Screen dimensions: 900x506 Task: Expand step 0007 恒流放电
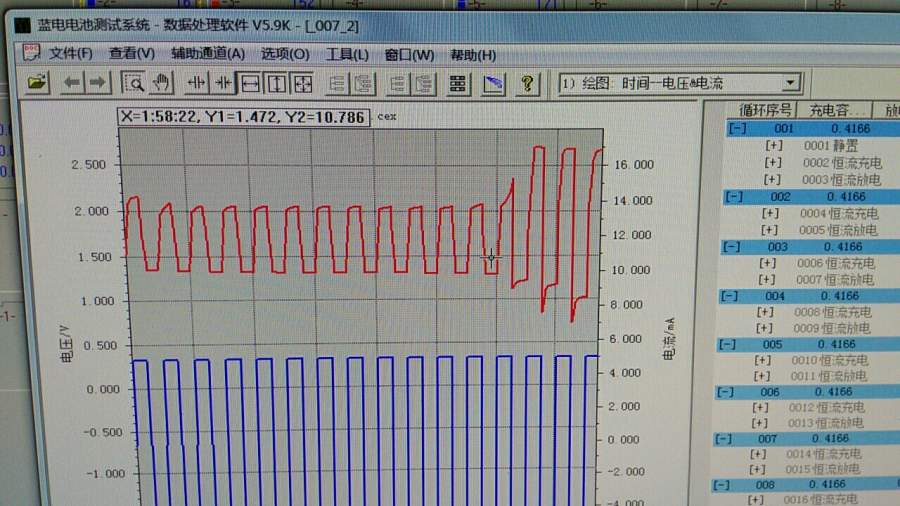[767, 279]
